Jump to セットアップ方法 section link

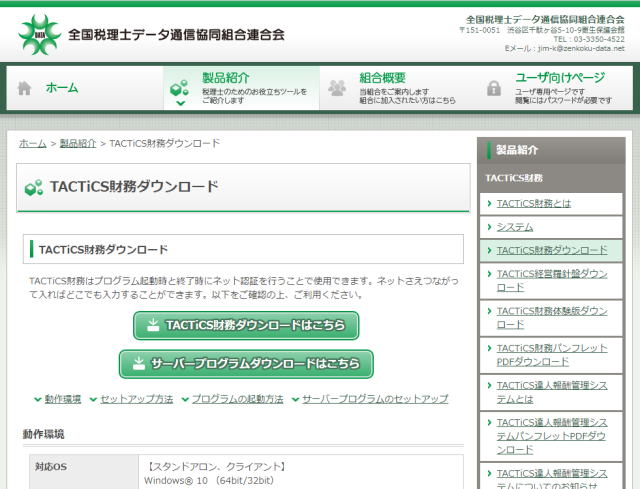137,399
